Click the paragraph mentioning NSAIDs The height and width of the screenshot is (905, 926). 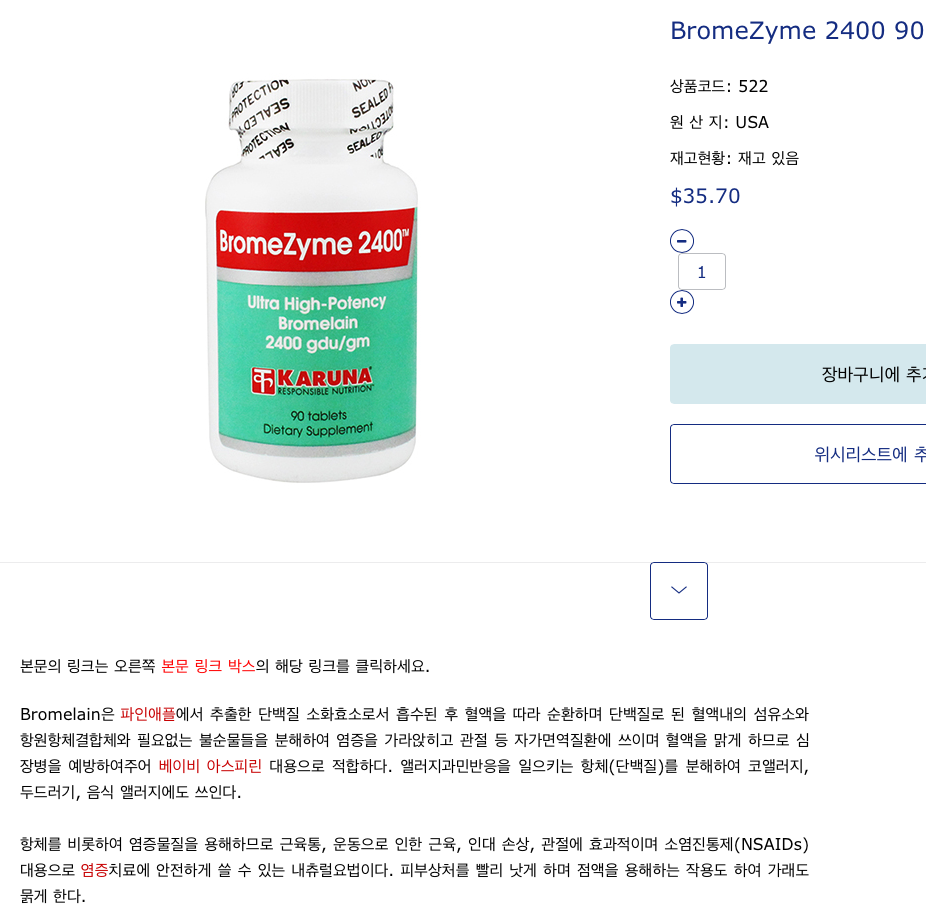point(414,870)
